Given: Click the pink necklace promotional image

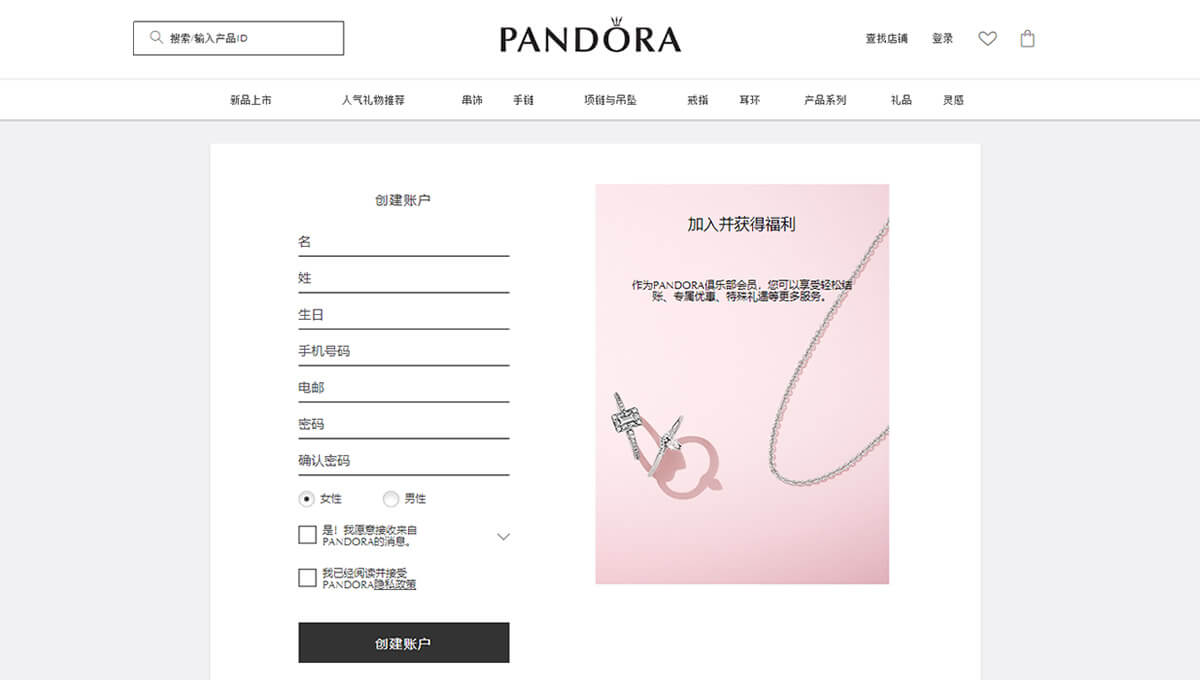Looking at the screenshot, I should pos(742,384).
